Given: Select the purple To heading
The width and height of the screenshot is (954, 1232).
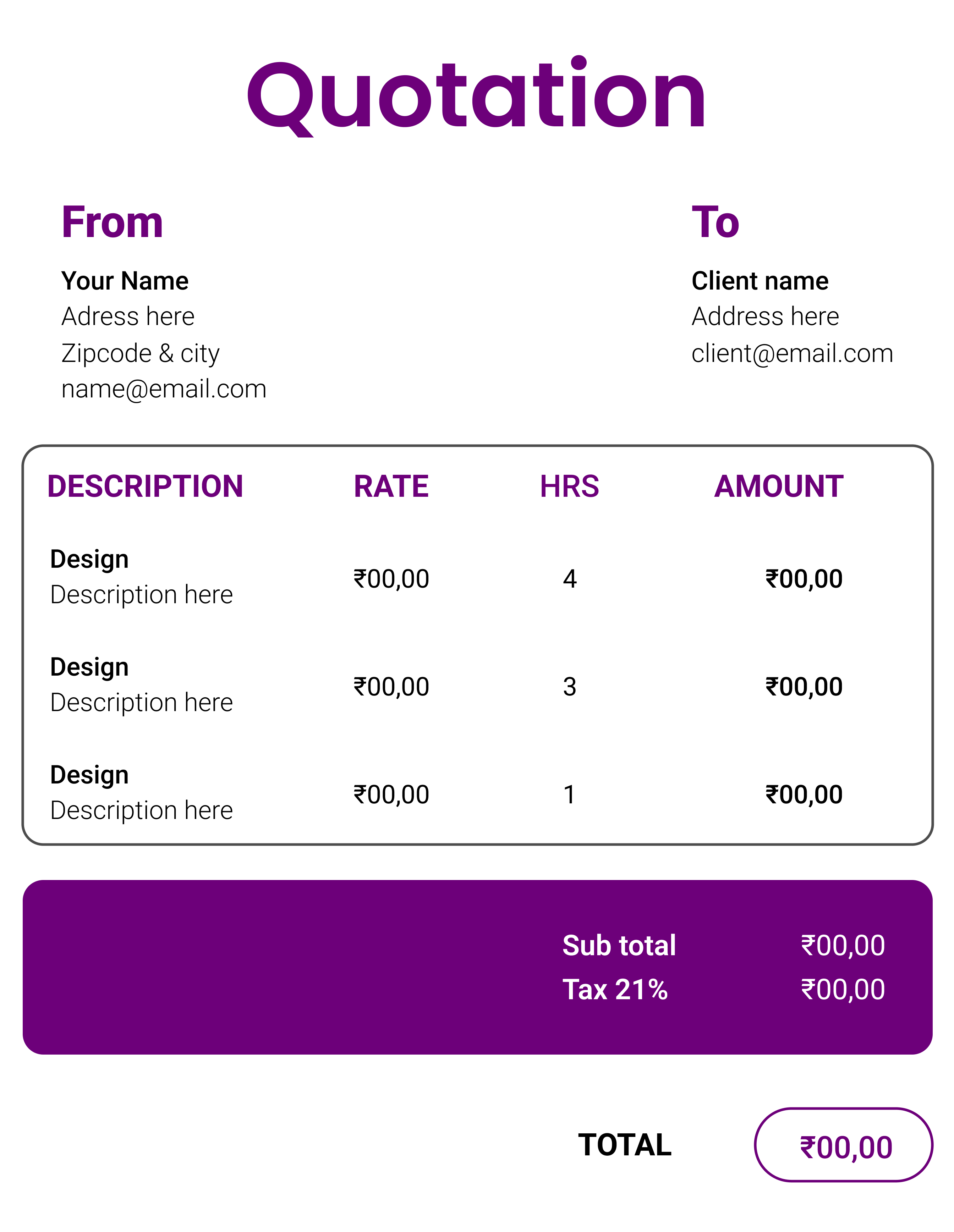Looking at the screenshot, I should tap(715, 222).
